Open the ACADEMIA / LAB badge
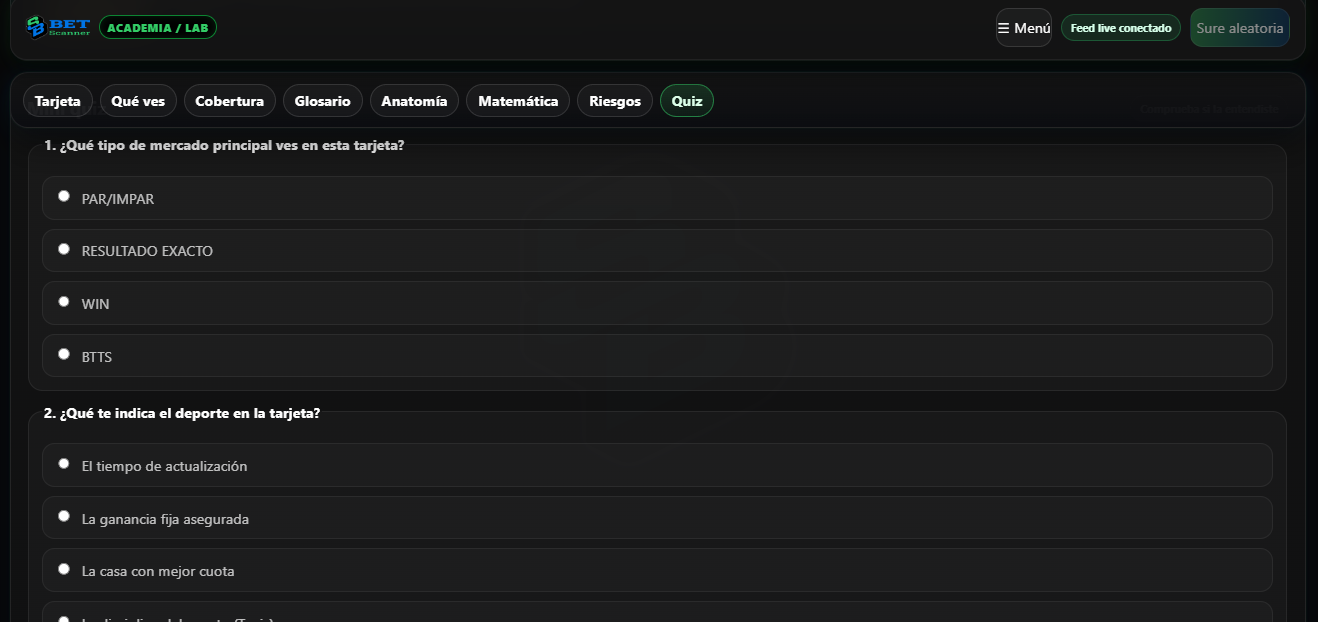 [157, 27]
